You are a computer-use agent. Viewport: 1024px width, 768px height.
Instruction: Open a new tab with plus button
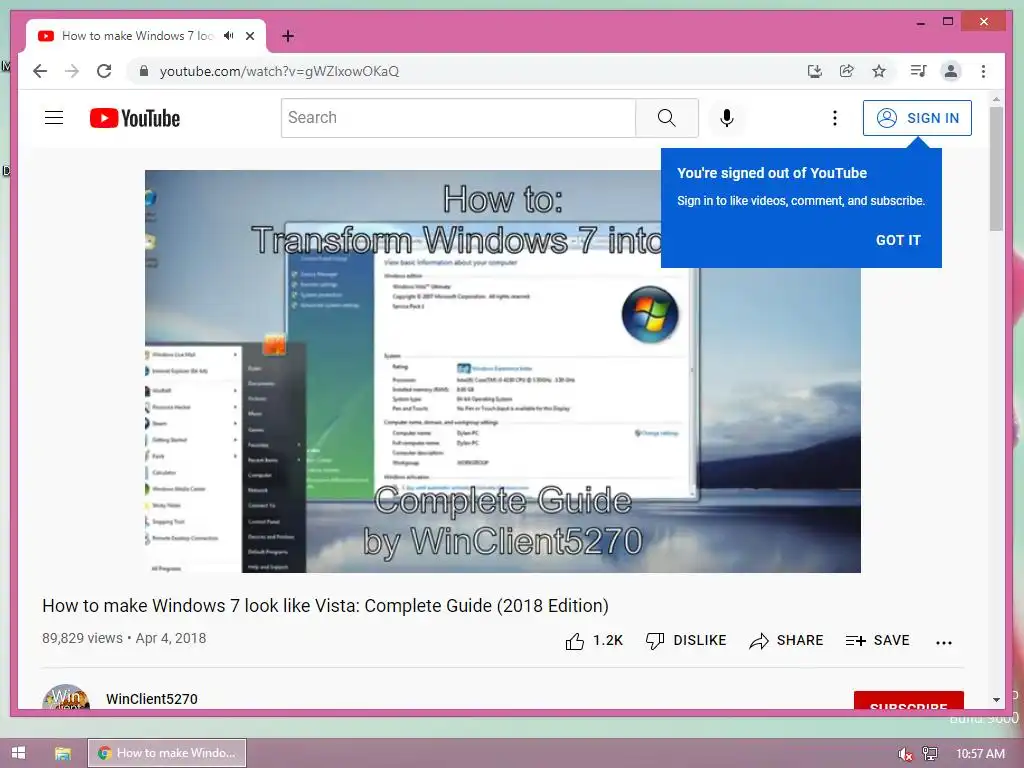(x=288, y=36)
